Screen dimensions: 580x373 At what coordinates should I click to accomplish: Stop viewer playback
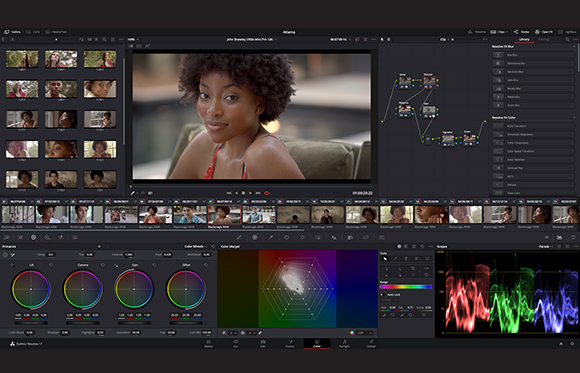click(243, 193)
